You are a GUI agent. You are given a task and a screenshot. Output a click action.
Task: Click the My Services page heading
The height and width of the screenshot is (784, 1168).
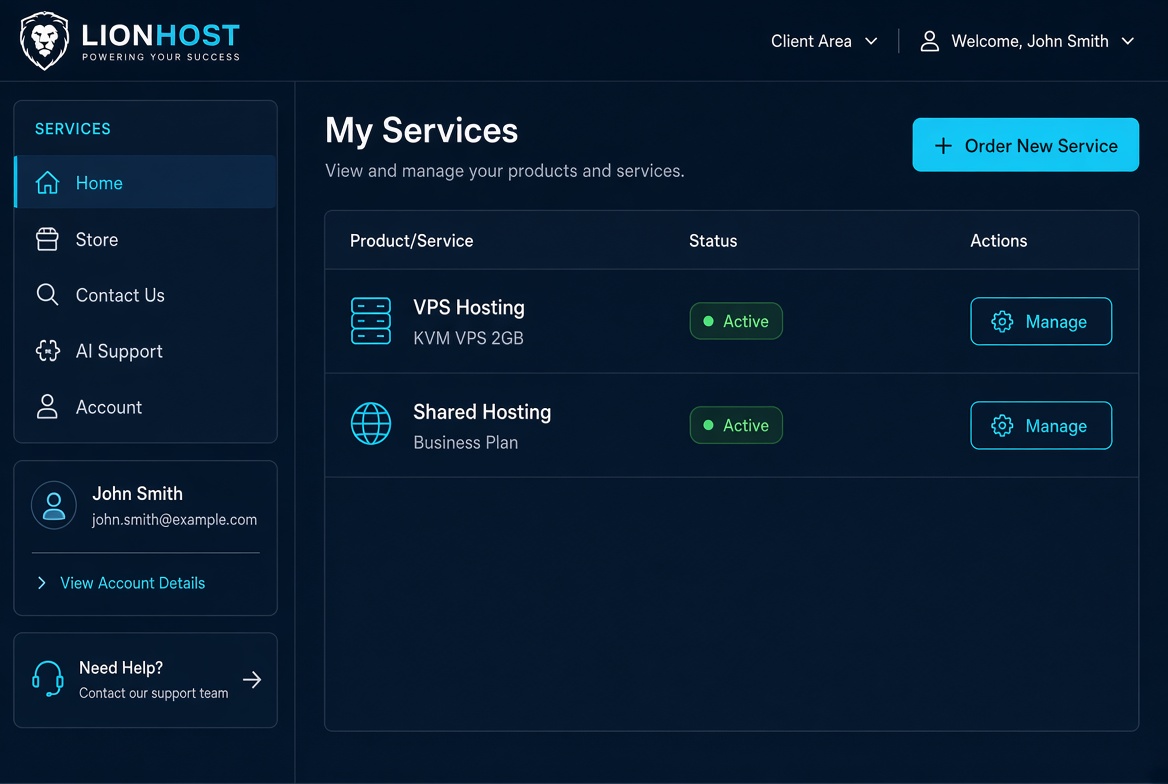point(421,131)
